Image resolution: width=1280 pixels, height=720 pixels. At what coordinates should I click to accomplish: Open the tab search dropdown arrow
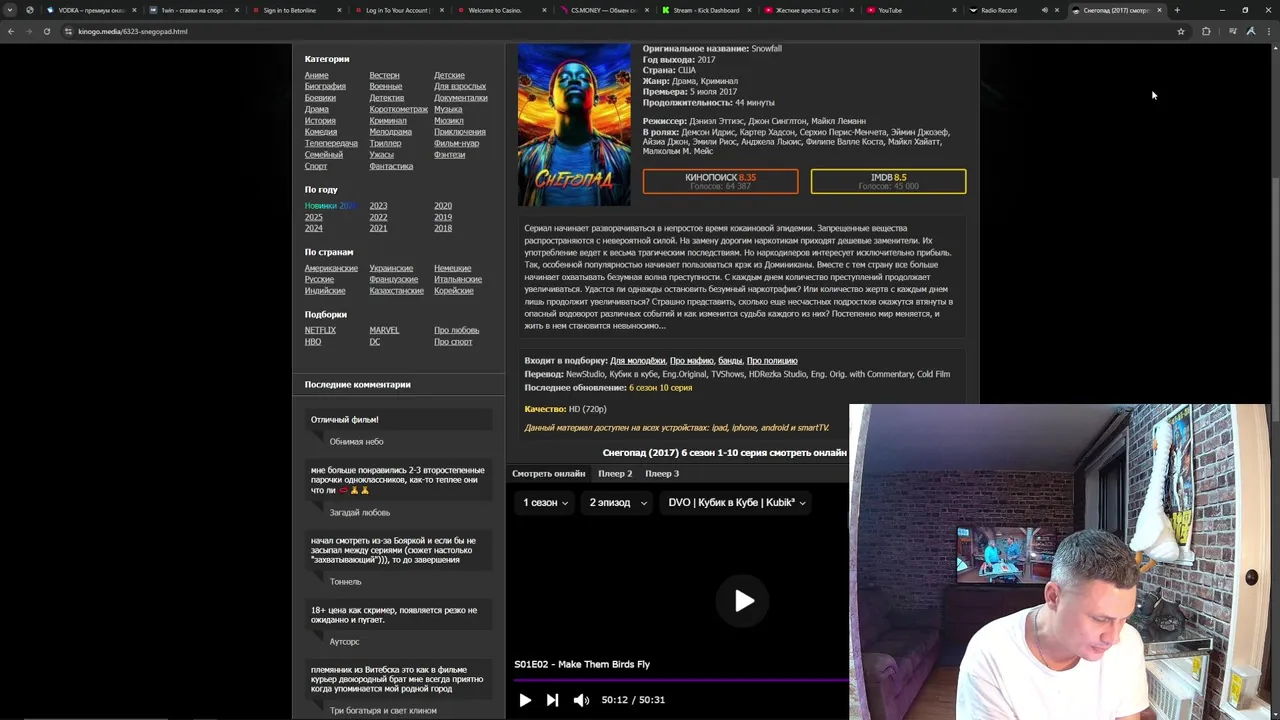(10, 10)
